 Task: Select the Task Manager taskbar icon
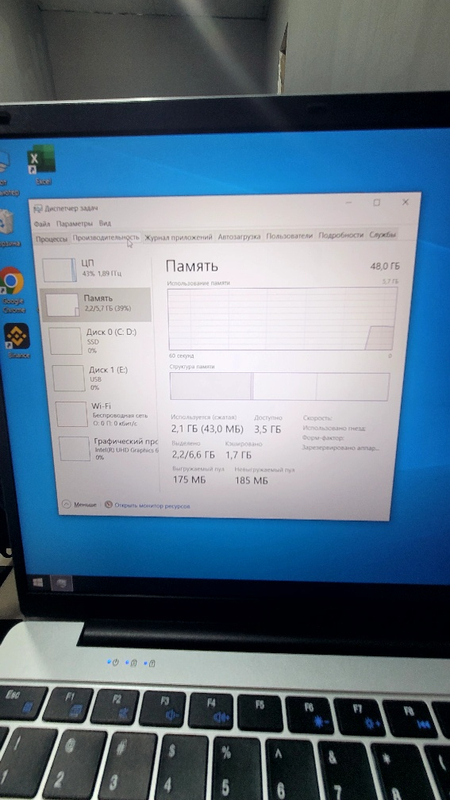point(62,583)
